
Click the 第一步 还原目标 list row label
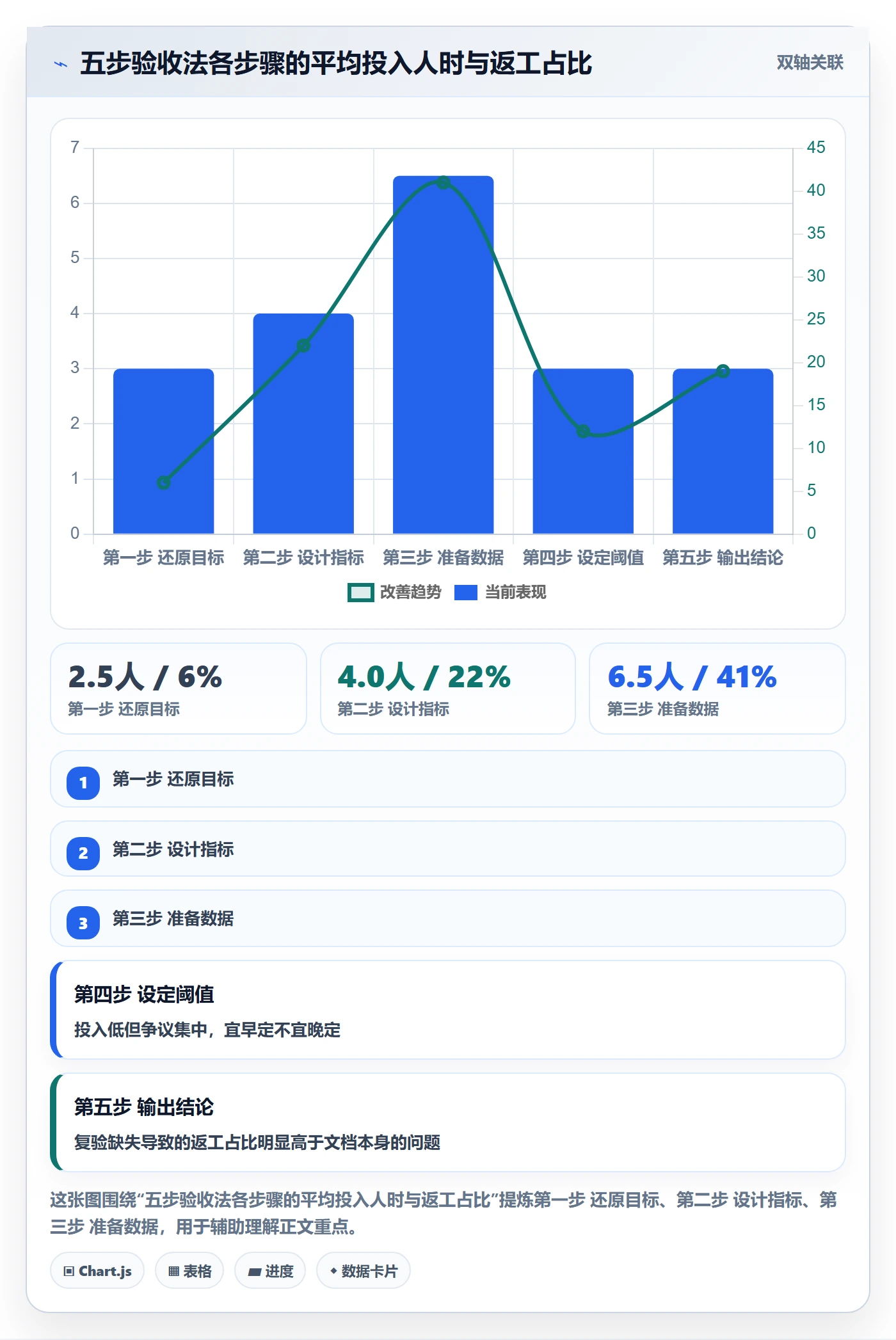pyautogui.click(x=173, y=779)
